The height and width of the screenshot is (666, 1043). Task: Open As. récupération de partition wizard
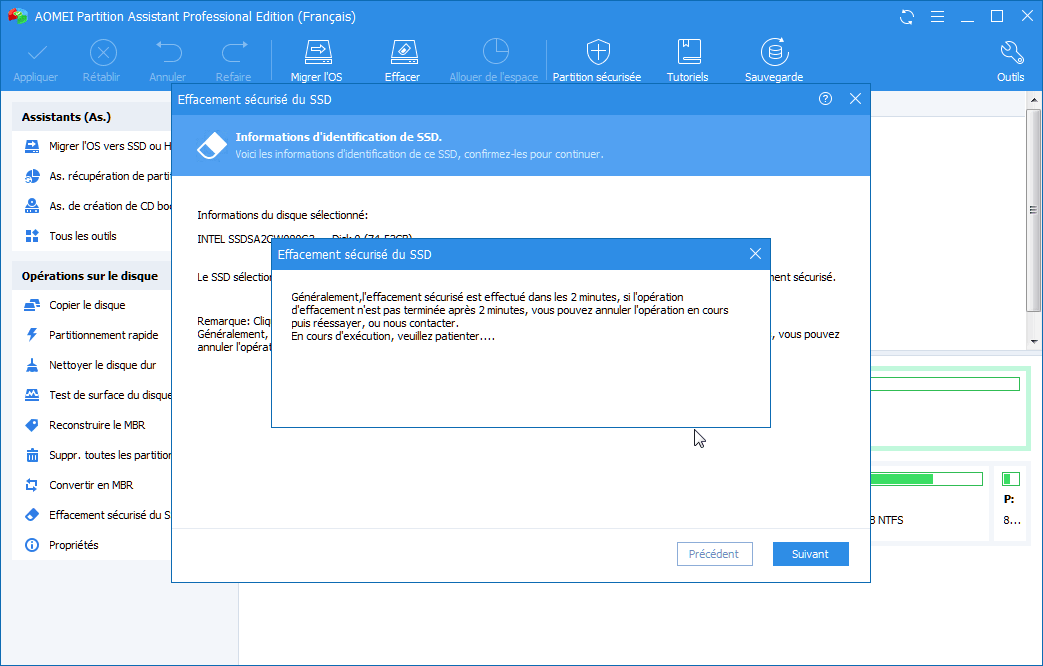click(97, 176)
